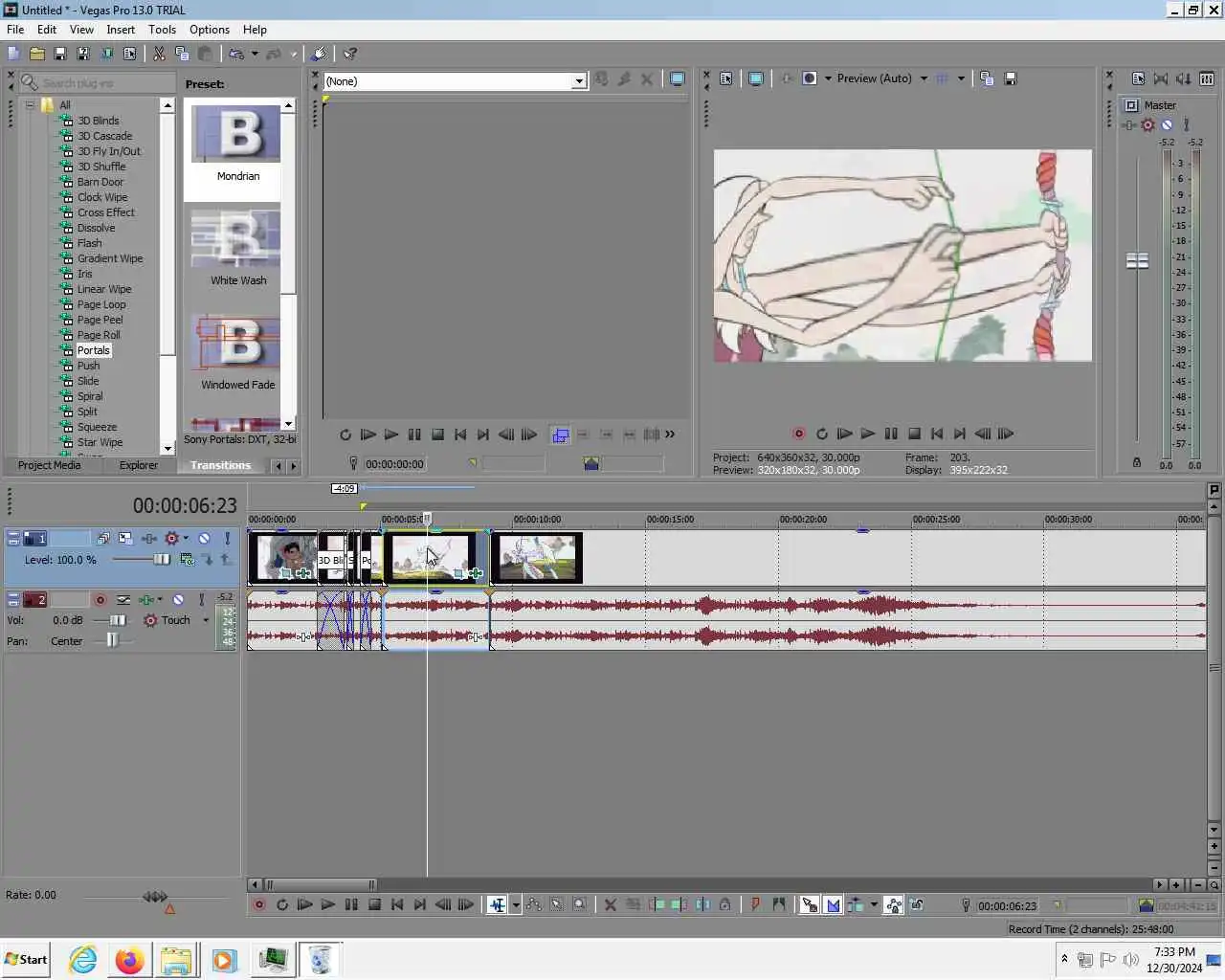
Task: Insert a marker with the orange flag icon
Action: [x=755, y=904]
